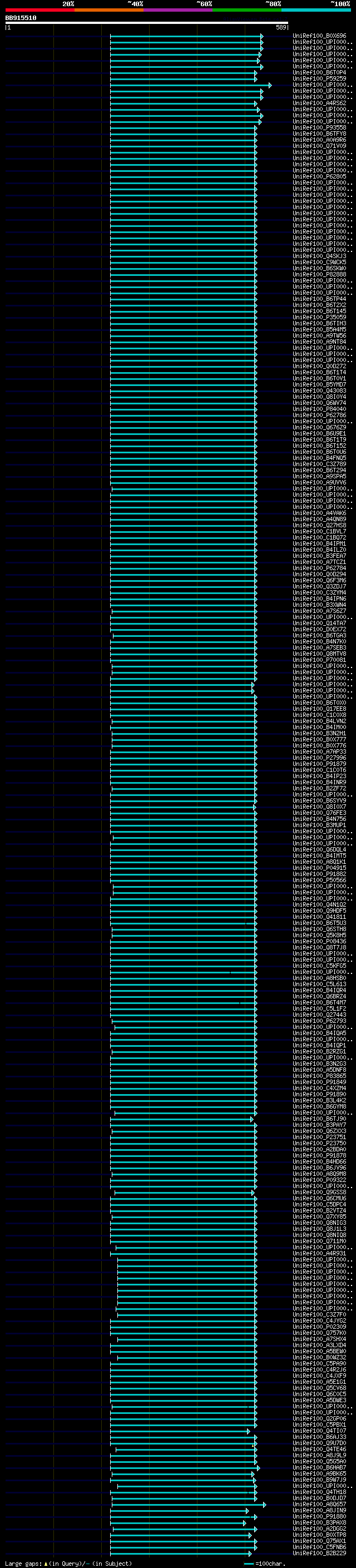Select label UniRef100_B6HAB7
356x1568 pixels.
coord(319,1467)
